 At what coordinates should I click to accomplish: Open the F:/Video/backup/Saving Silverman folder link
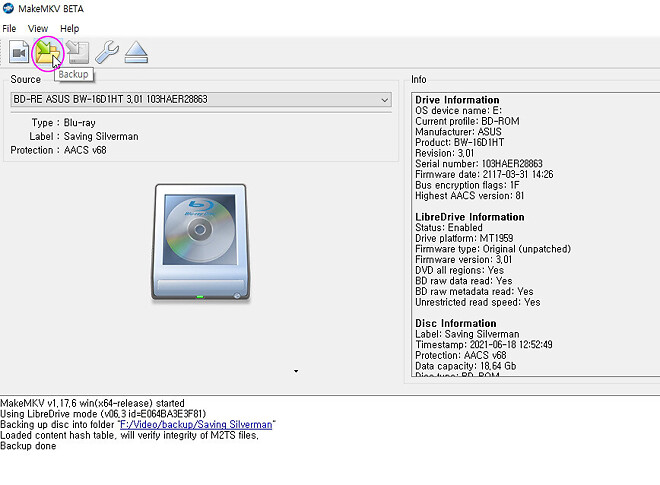point(196,424)
